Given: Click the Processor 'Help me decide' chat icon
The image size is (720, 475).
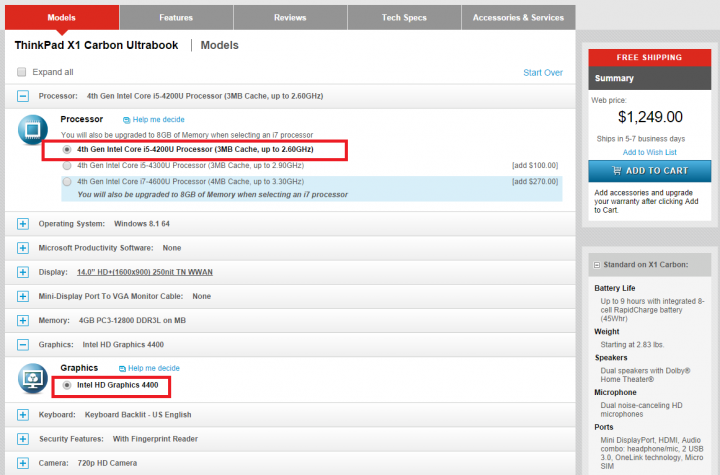Looking at the screenshot, I should [126, 120].
